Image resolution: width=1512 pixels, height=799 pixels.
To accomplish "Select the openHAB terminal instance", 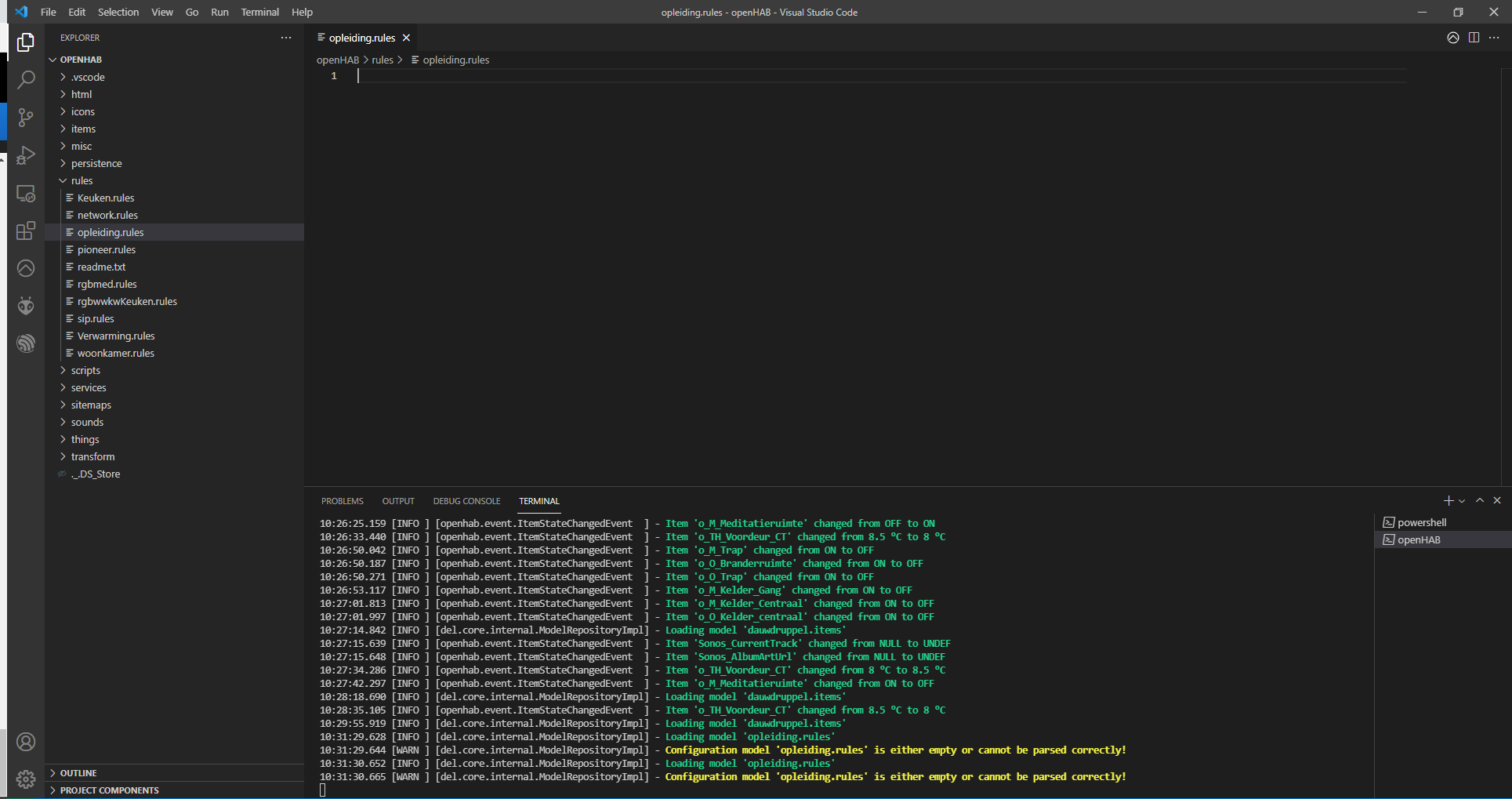I will point(1443,539).
